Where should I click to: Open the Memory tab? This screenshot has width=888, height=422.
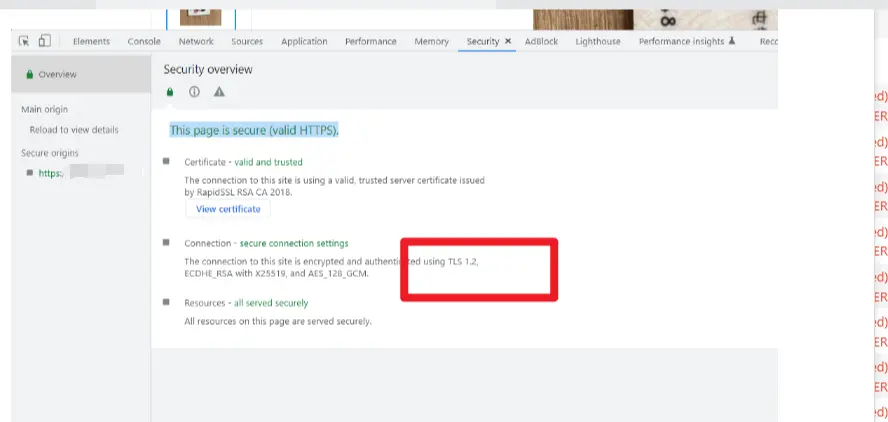tap(432, 41)
